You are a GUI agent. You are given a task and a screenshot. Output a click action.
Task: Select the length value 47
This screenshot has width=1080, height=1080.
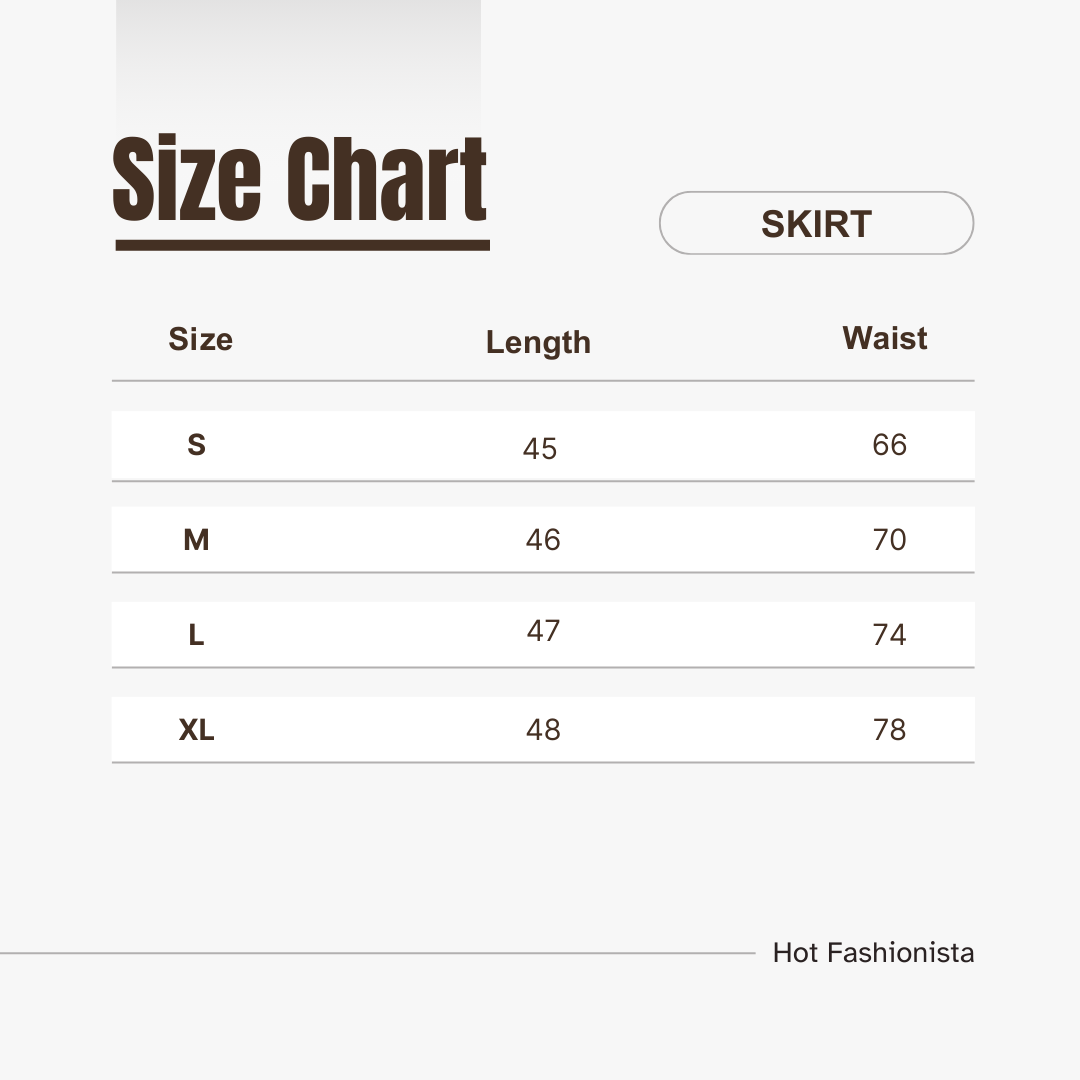543,631
